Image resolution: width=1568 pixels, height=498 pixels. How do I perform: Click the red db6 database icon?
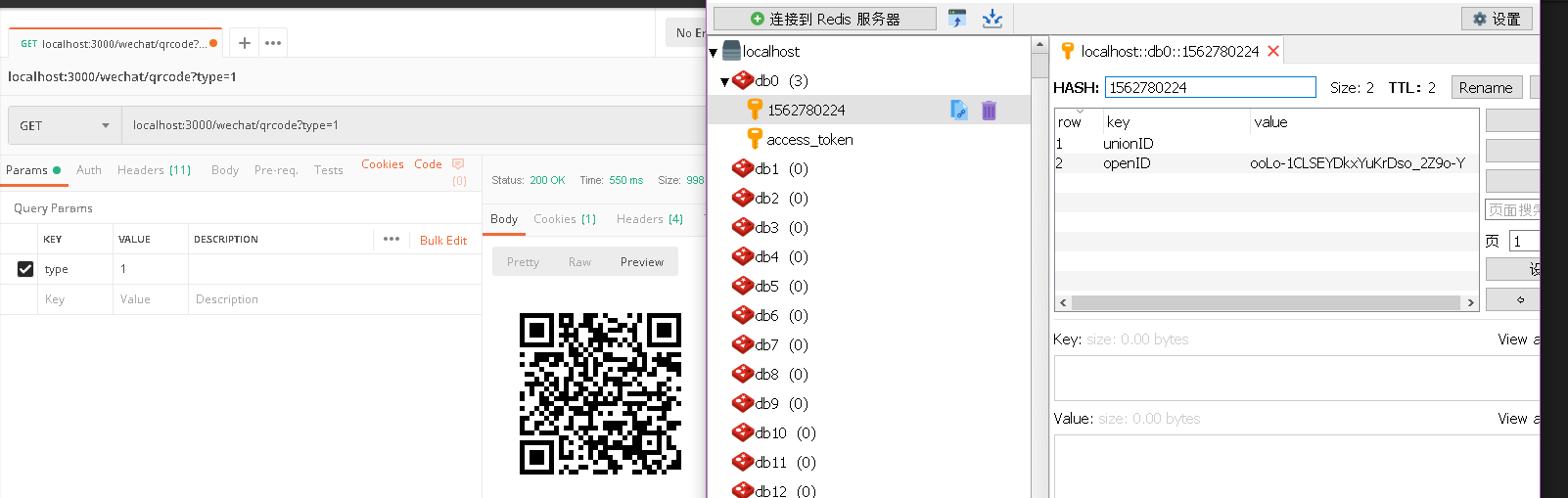click(743, 315)
